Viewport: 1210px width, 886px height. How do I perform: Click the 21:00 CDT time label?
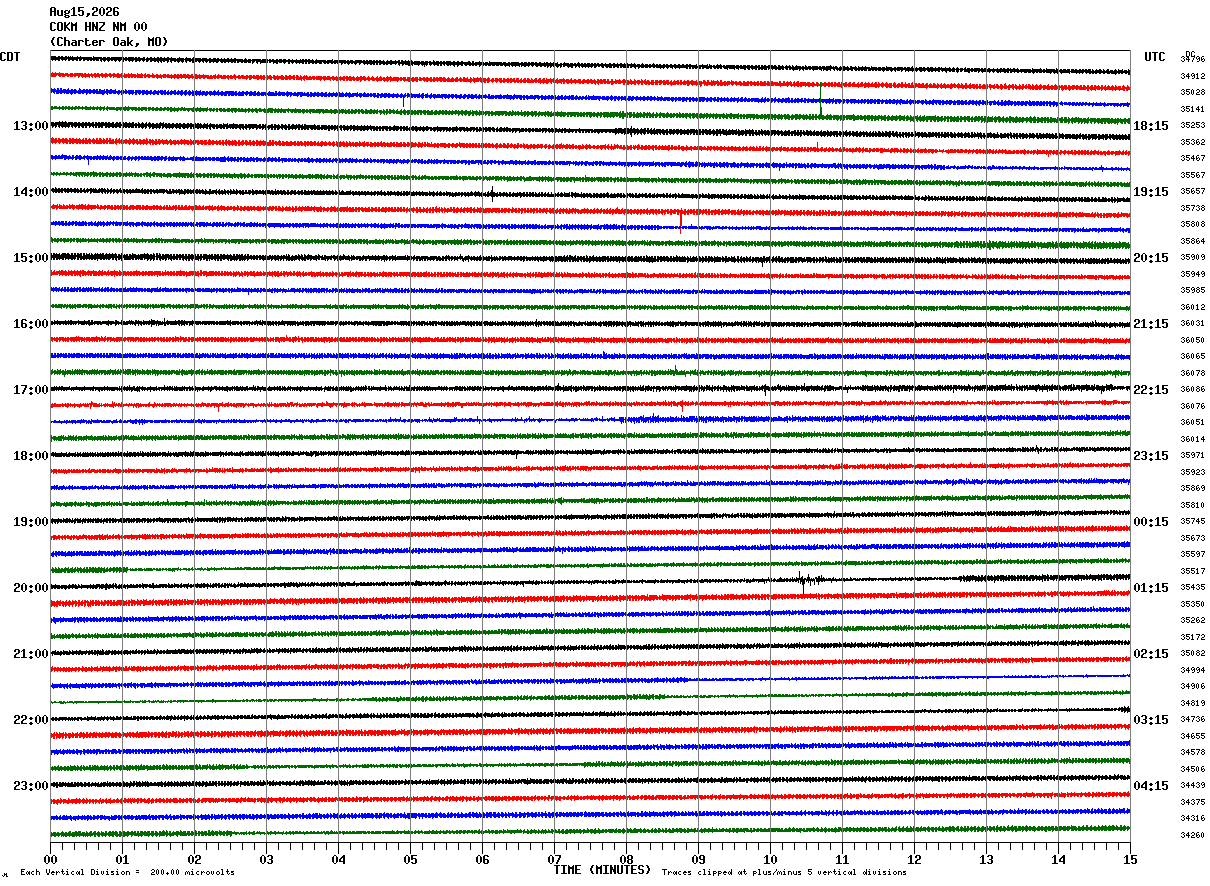(x=30, y=654)
